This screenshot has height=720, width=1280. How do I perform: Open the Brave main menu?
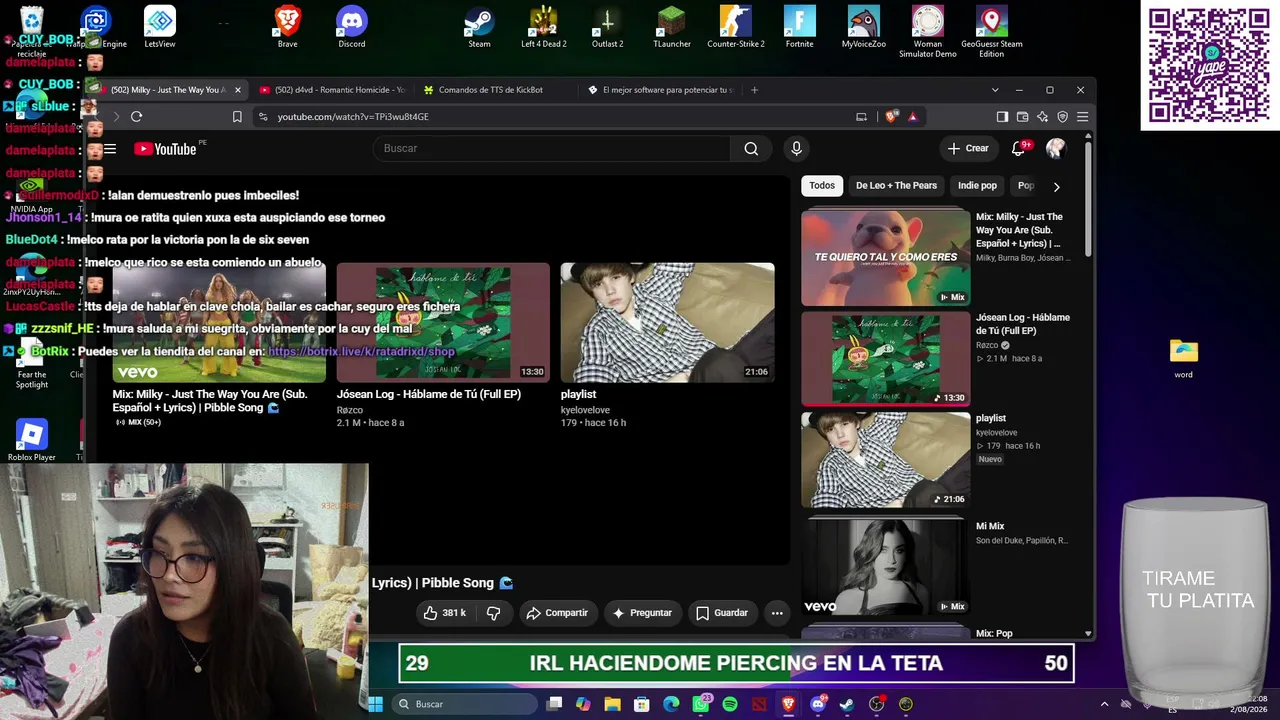pos(1082,117)
